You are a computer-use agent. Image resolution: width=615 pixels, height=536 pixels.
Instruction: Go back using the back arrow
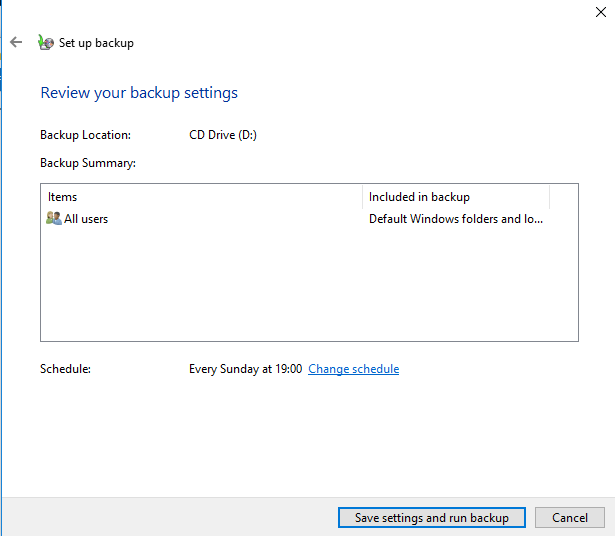(16, 42)
